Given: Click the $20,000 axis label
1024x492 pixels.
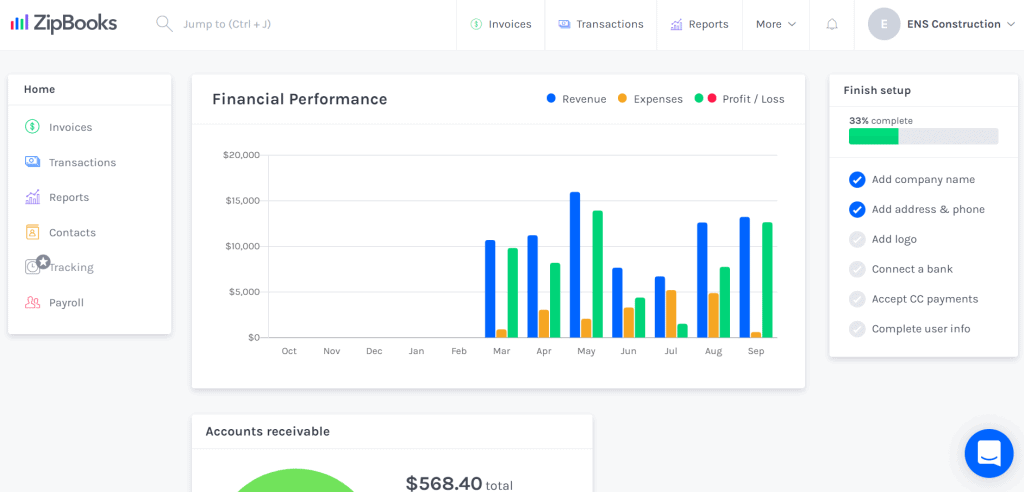Looking at the screenshot, I should [242, 155].
